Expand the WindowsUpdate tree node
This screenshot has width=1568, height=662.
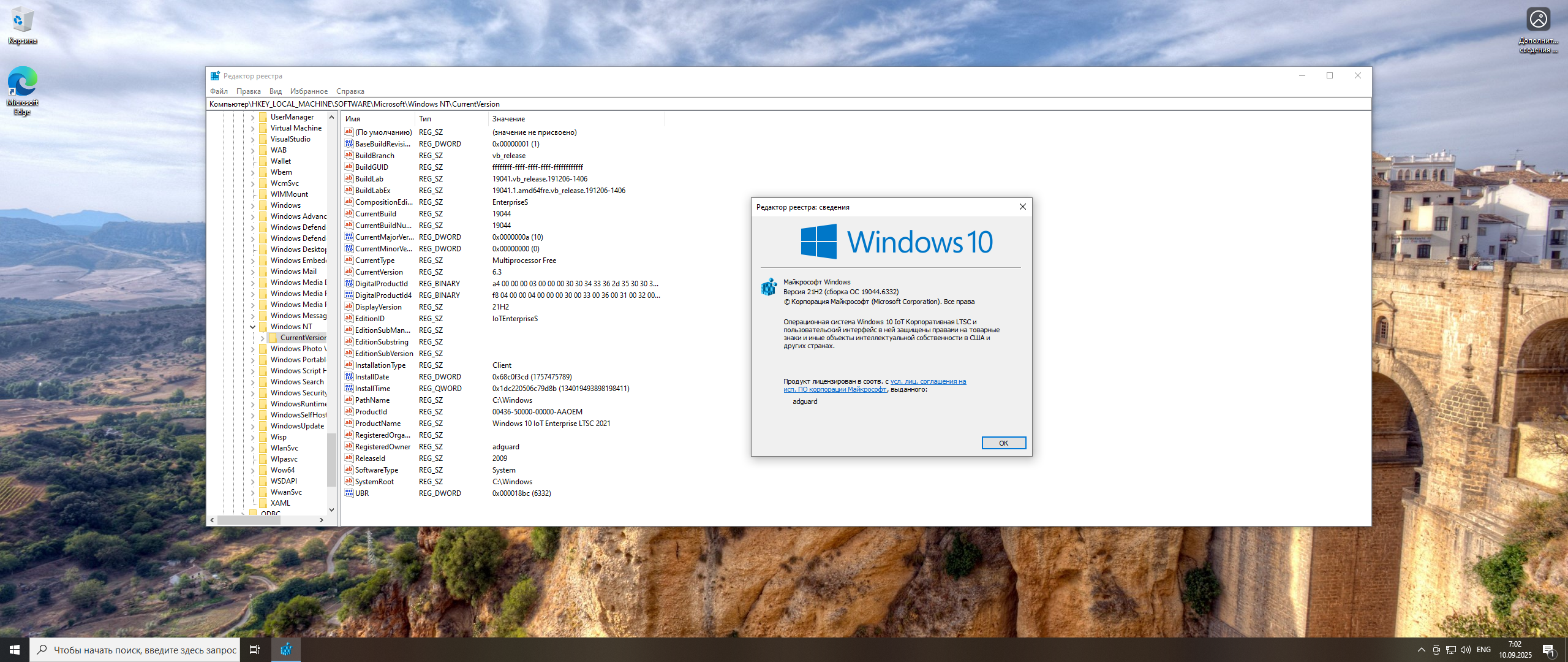pos(252,426)
